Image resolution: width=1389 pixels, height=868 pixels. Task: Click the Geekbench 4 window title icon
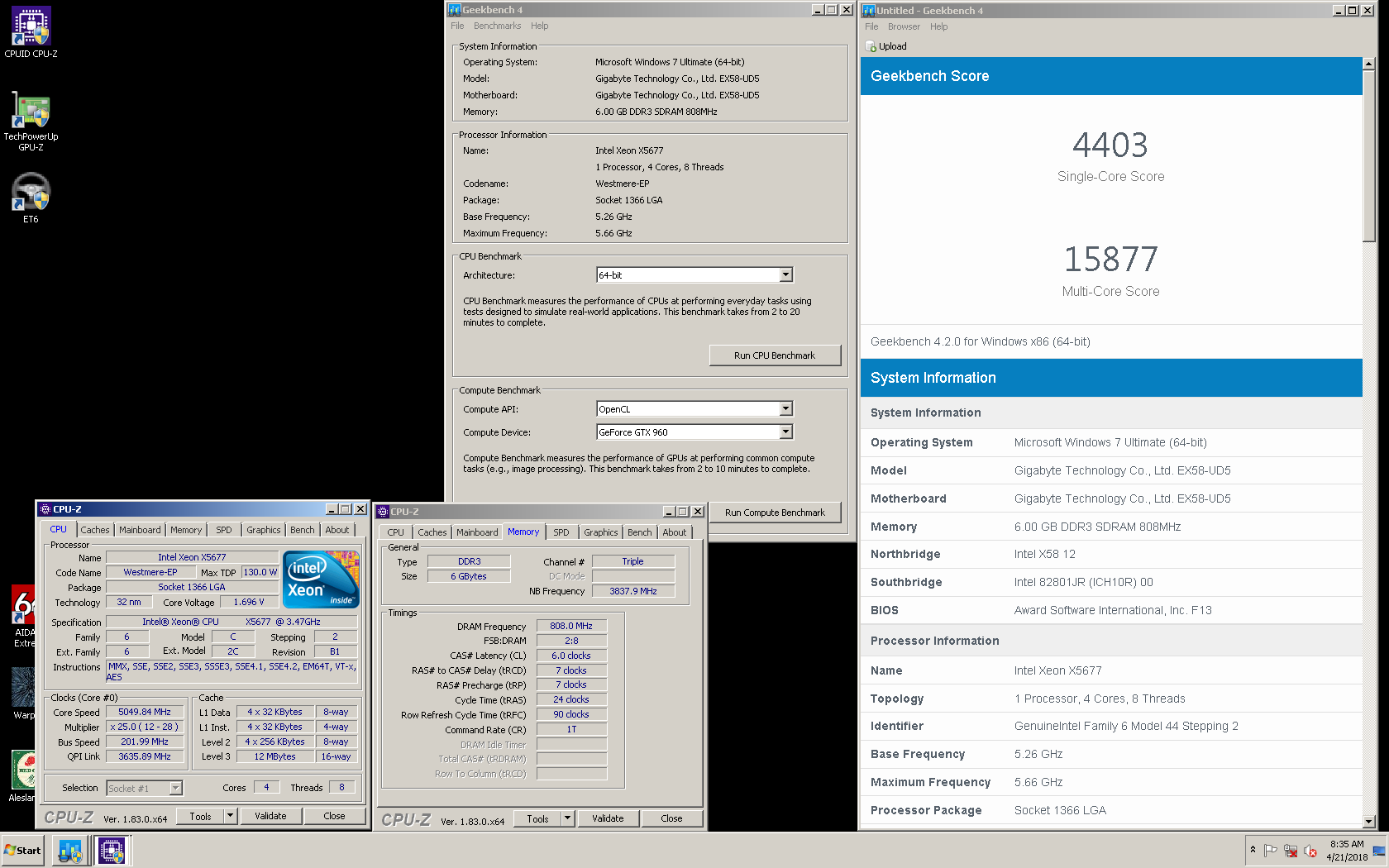[x=454, y=10]
